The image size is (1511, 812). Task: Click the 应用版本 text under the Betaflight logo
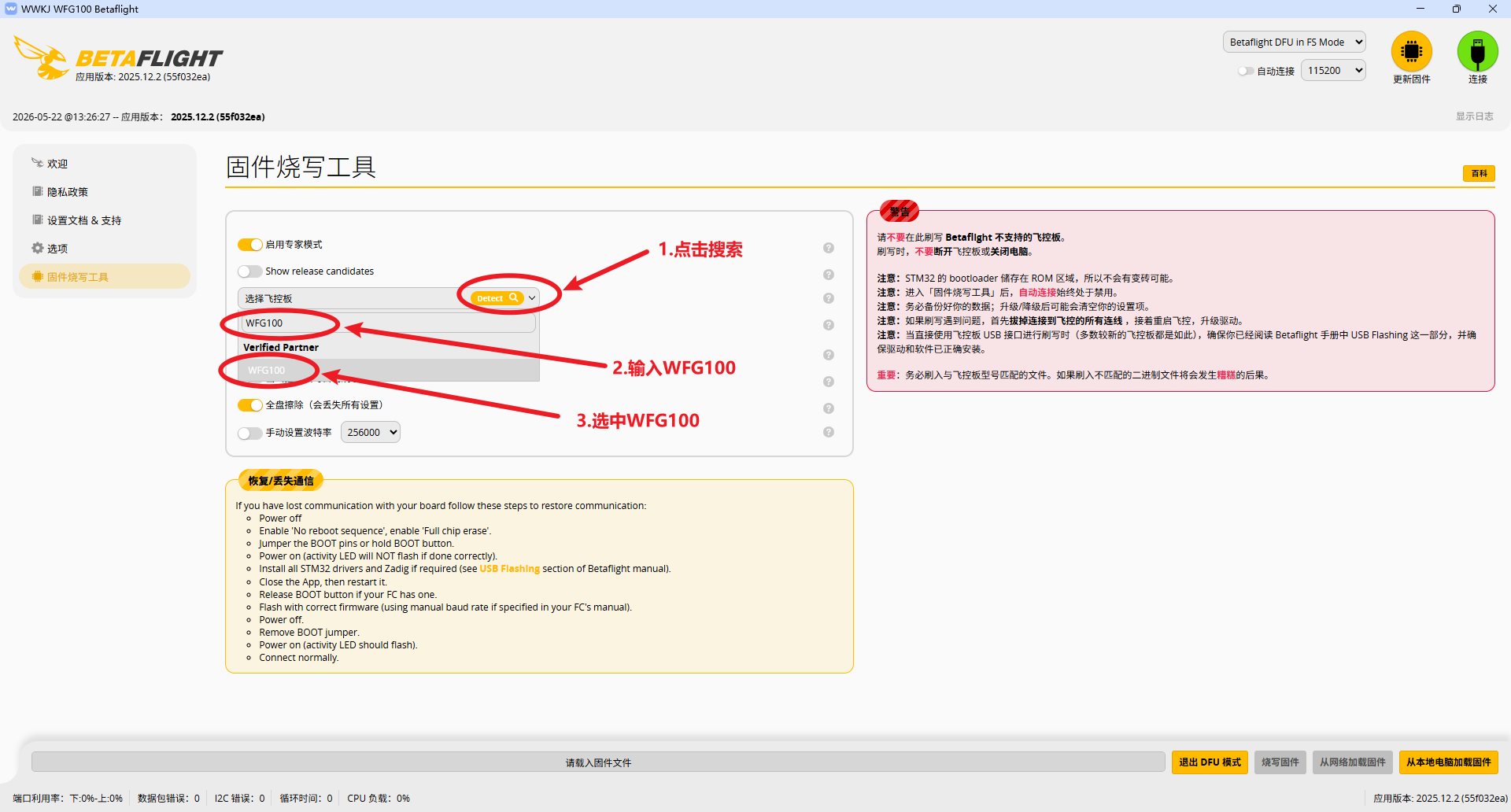(142, 77)
